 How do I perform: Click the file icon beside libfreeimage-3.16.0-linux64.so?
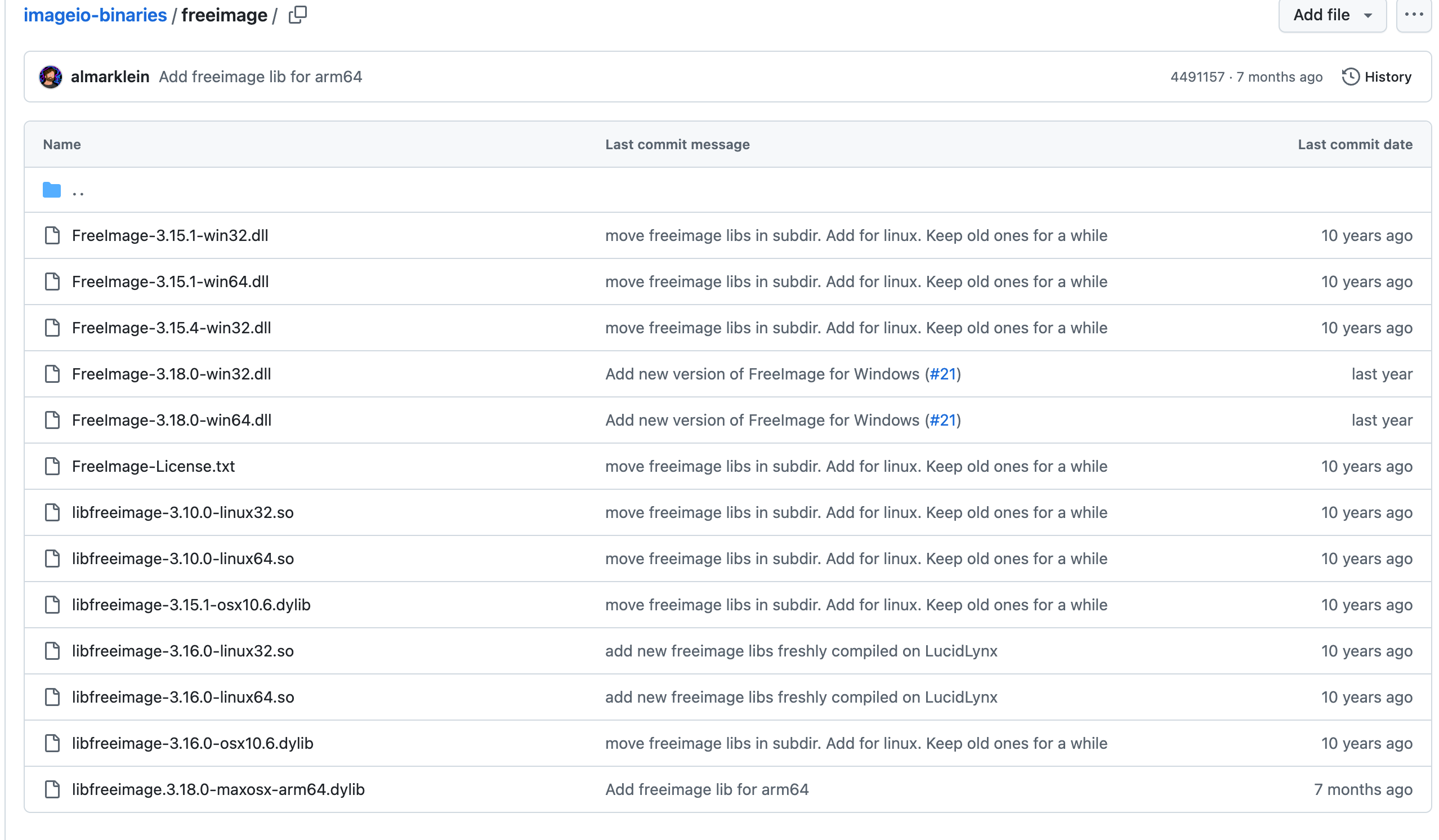(x=52, y=696)
